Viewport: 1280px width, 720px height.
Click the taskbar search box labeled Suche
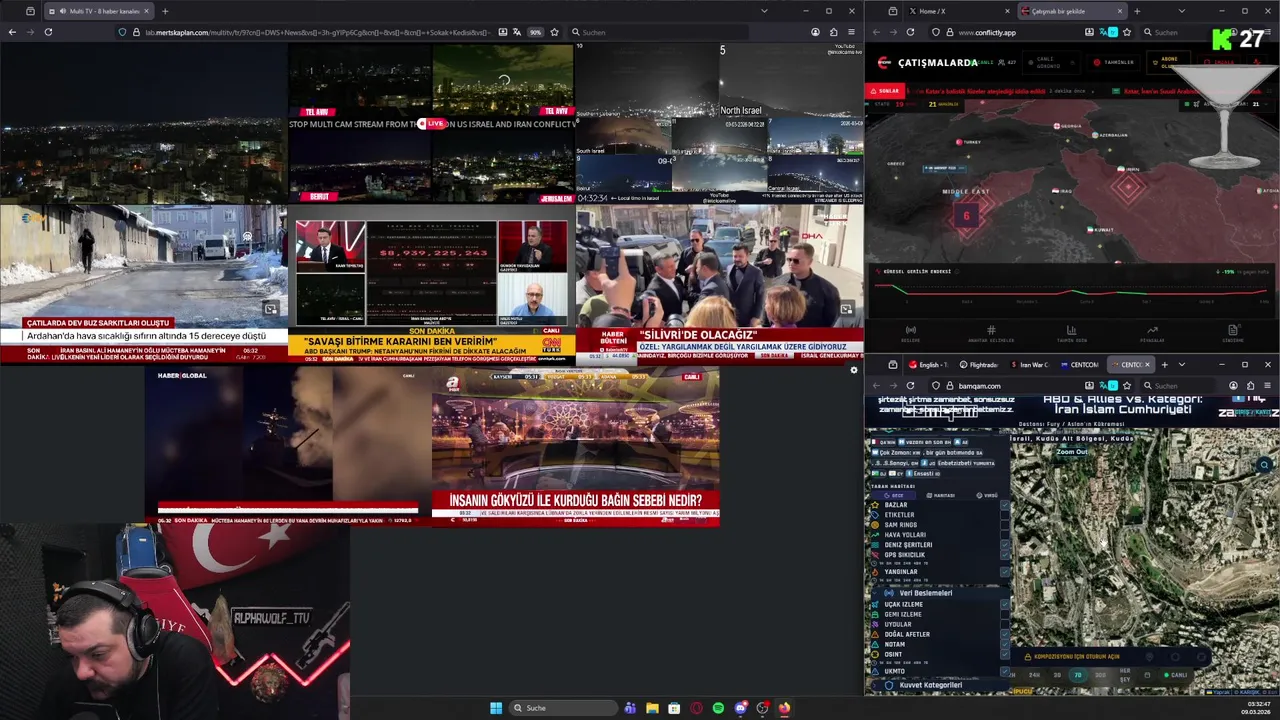point(565,708)
